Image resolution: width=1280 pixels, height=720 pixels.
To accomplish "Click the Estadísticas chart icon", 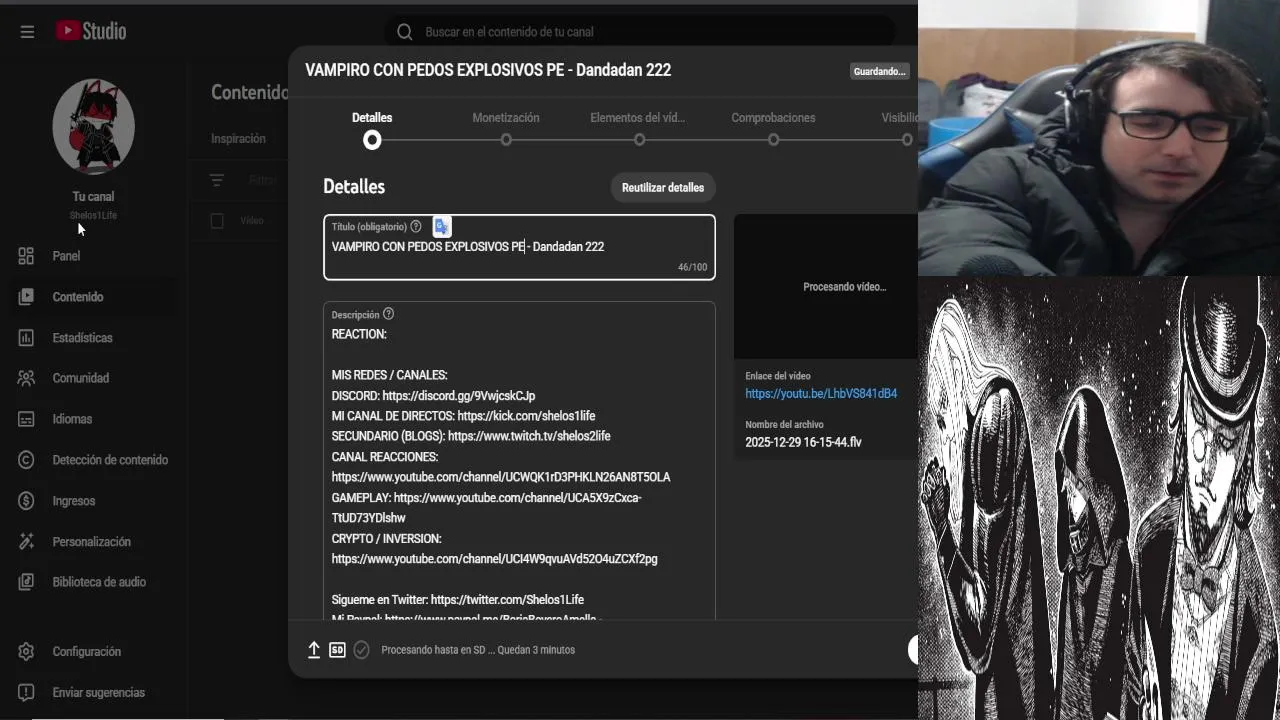I will coord(26,338).
